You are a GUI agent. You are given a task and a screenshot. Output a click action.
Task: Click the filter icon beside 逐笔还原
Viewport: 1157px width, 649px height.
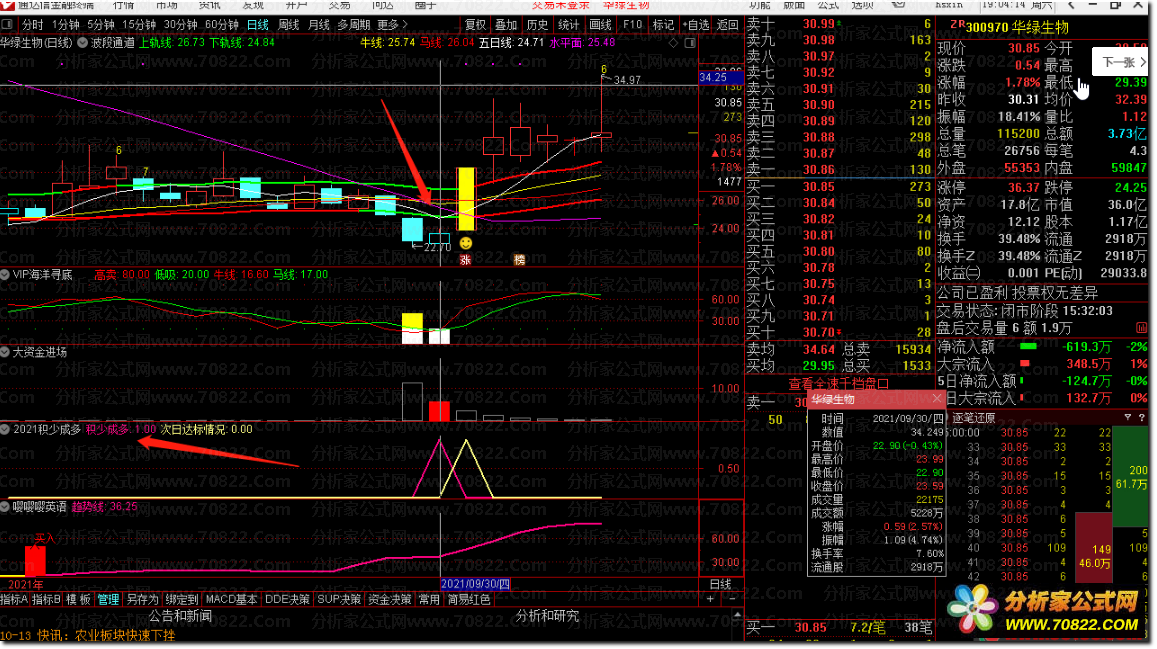[1127, 417]
